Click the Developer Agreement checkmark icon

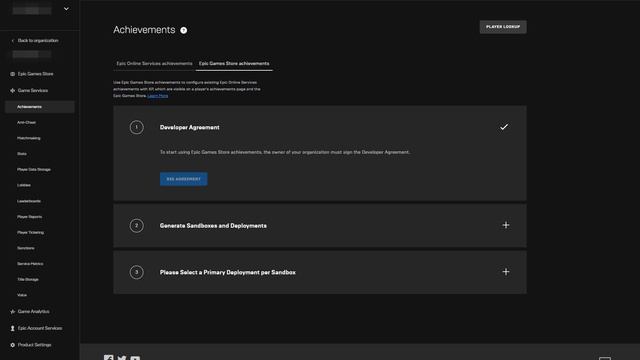(x=504, y=127)
